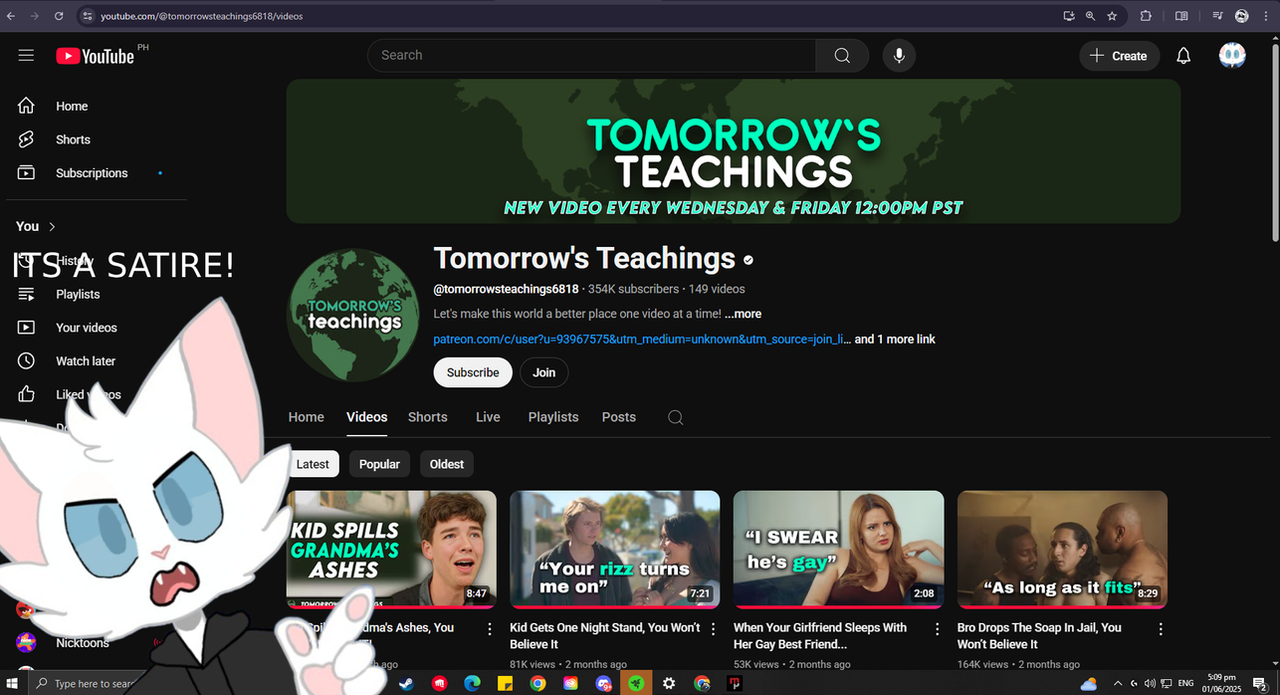This screenshot has height=695, width=1280.
Task: Go back in browser history
Action: pos(11,16)
